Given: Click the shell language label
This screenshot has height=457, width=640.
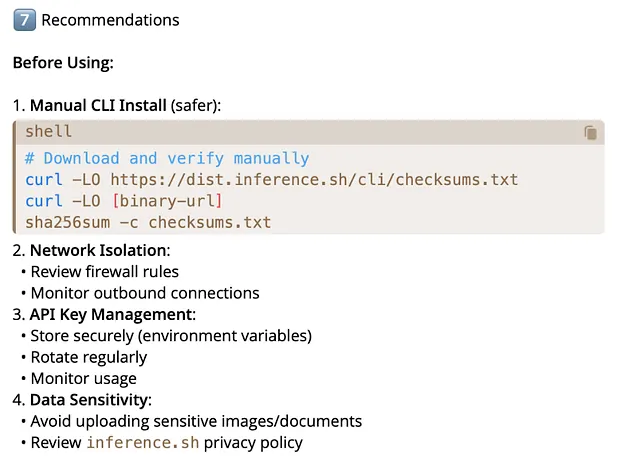Looking at the screenshot, I should click(x=48, y=132).
